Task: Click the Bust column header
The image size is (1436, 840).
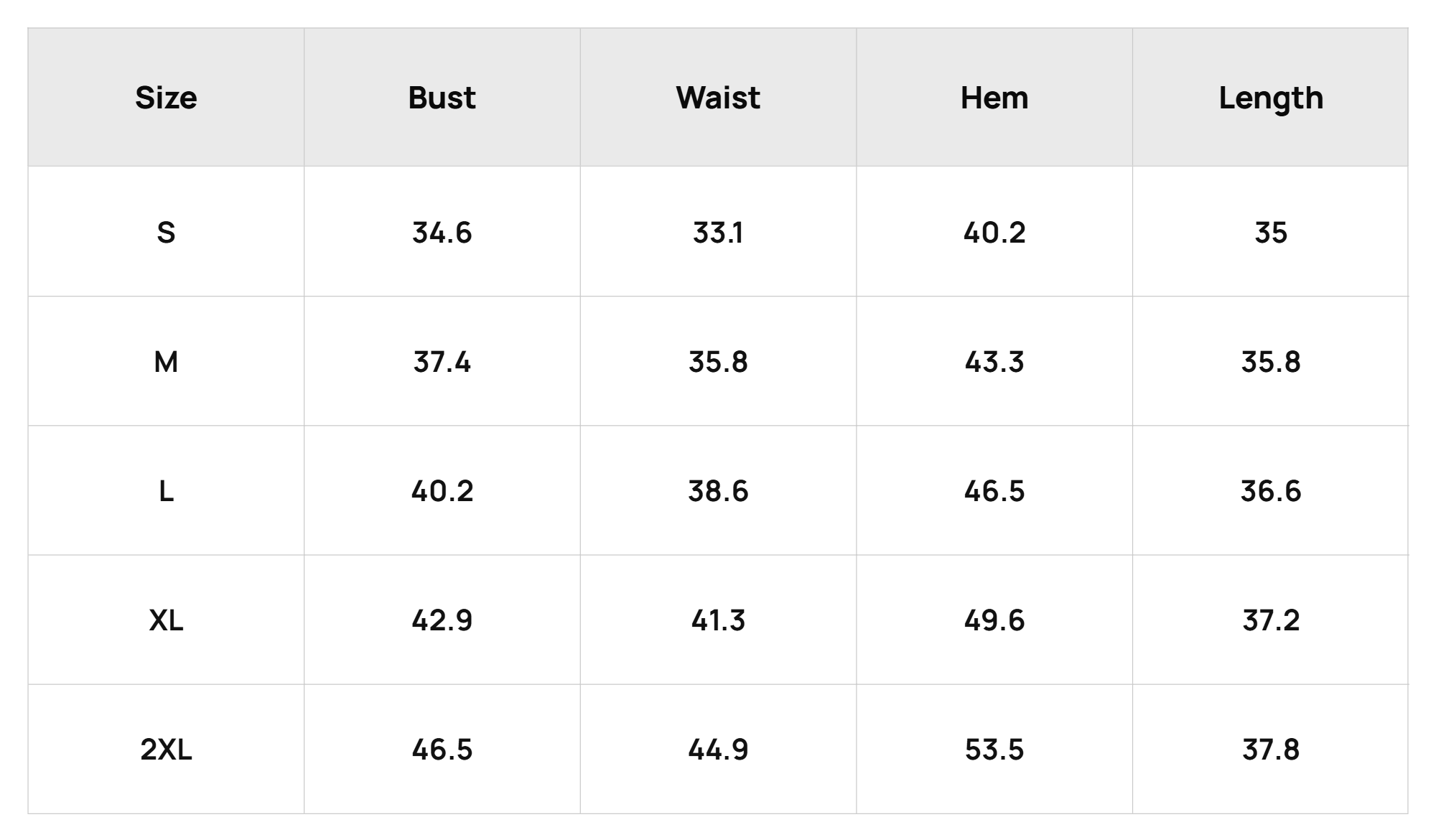Action: 442,98
